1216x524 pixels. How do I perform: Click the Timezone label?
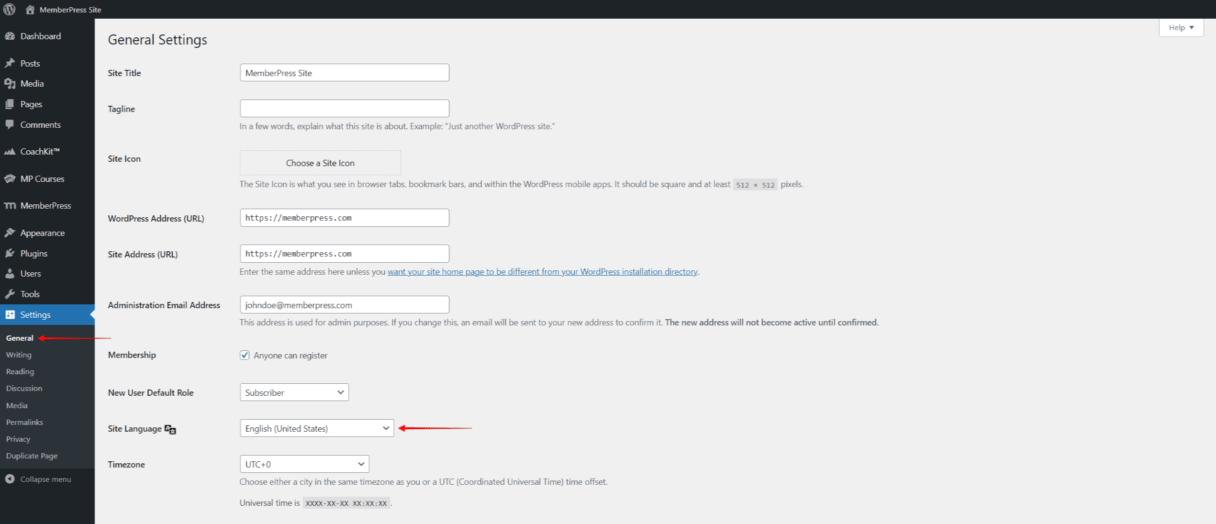(x=126, y=464)
